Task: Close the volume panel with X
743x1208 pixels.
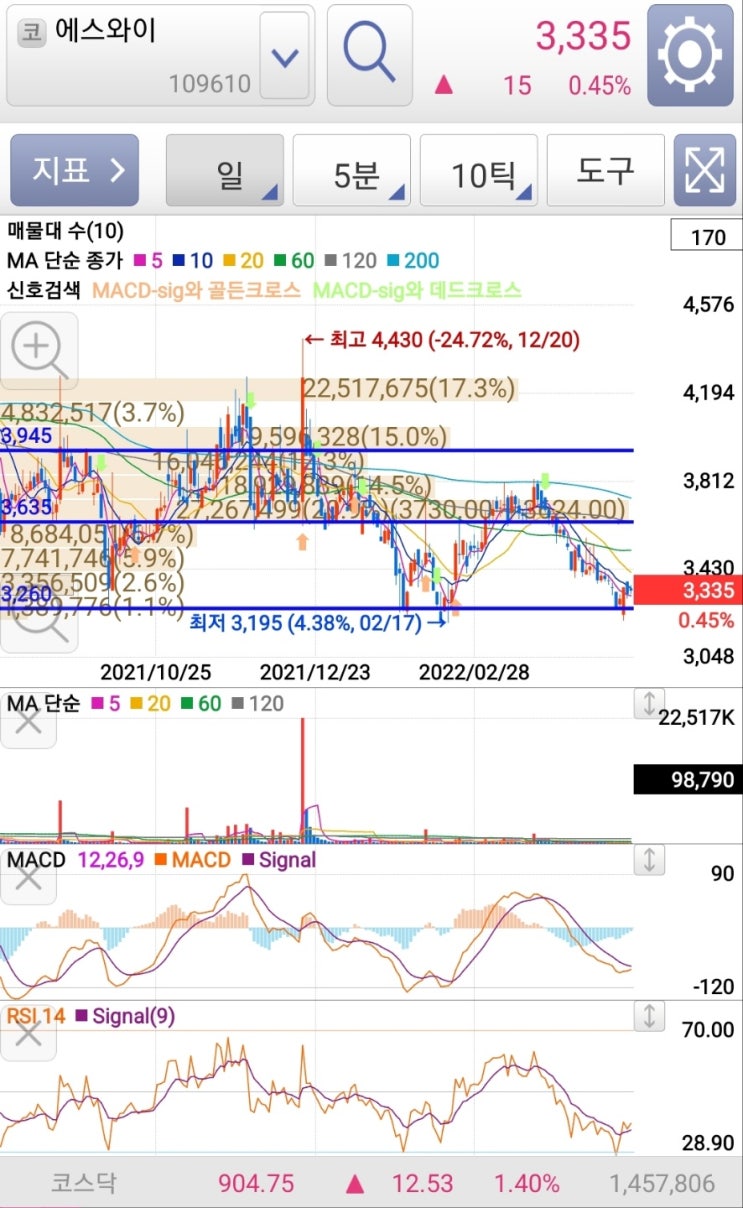Action: [28, 720]
